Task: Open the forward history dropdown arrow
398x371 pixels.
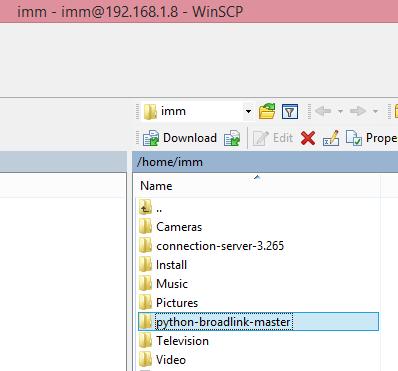Action: [375, 111]
